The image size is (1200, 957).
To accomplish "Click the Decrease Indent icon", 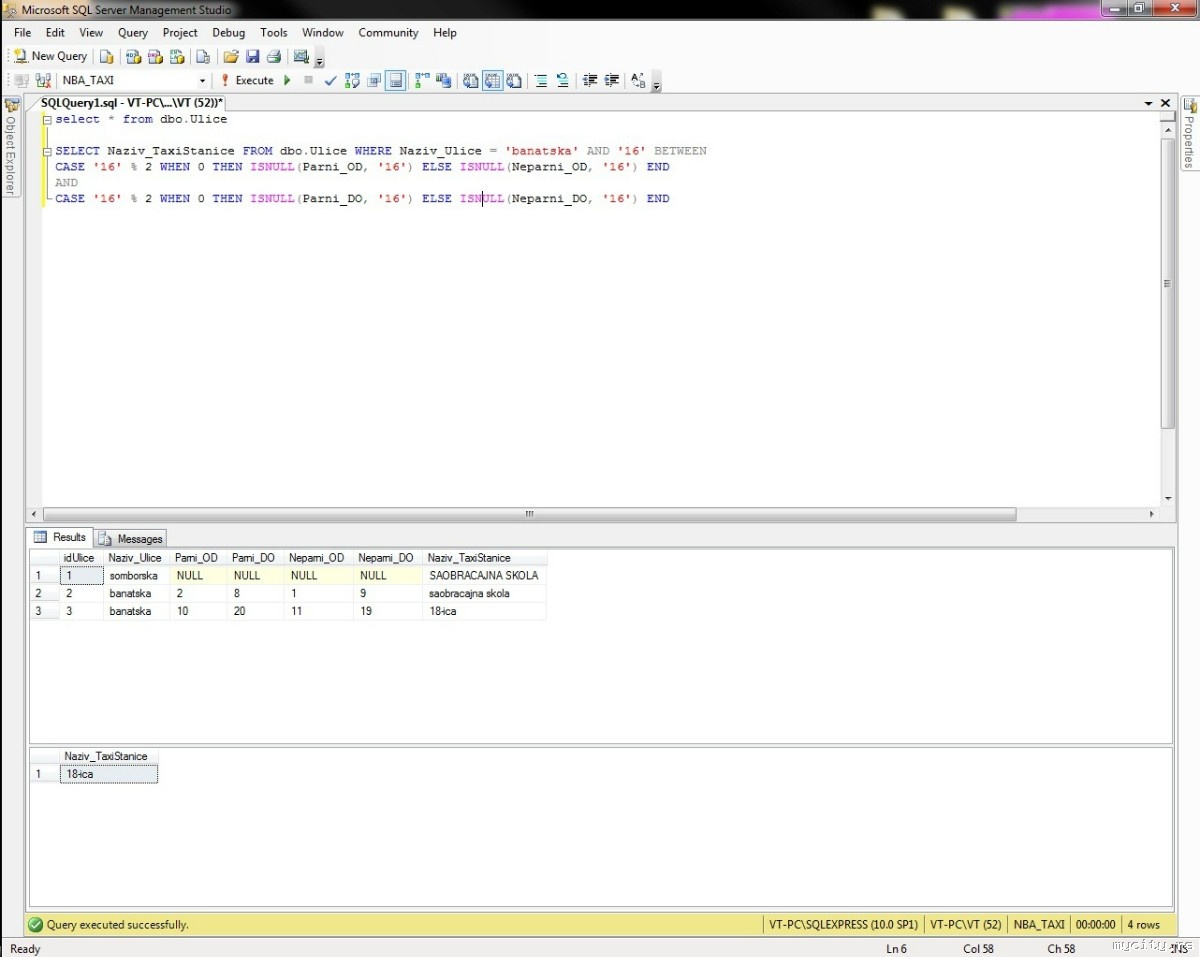I will pos(590,80).
